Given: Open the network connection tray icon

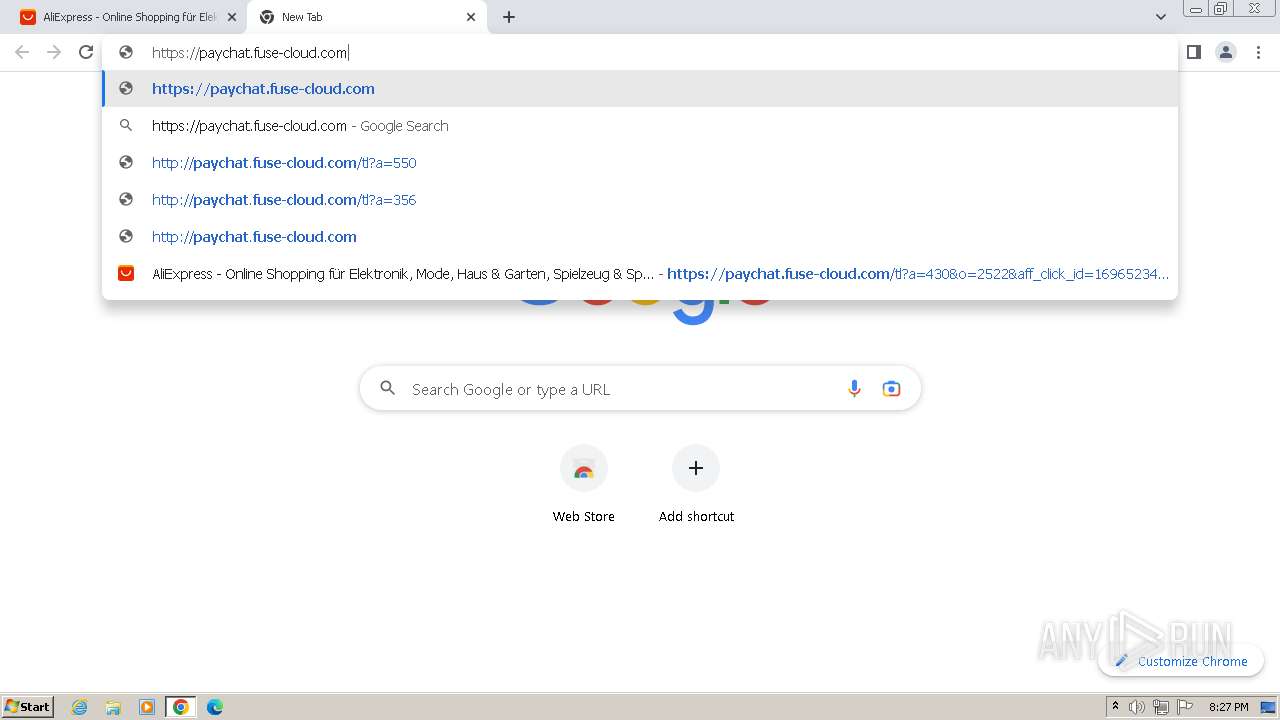Looking at the screenshot, I should pyautogui.click(x=1161, y=707).
